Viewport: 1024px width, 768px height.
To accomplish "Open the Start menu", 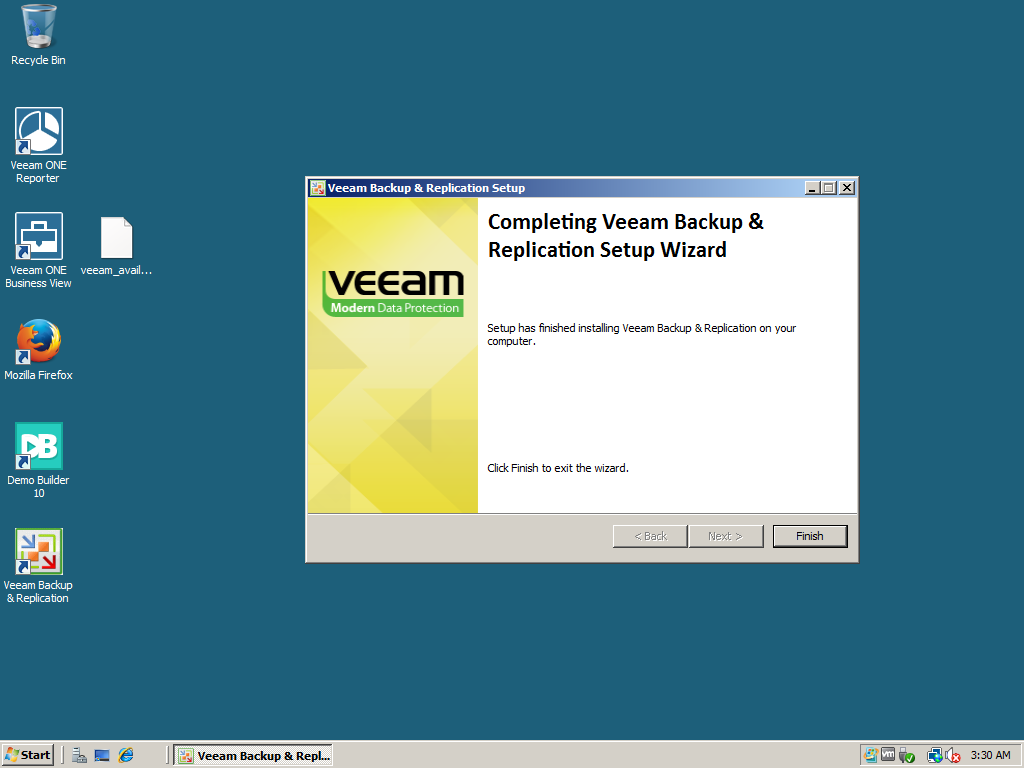I will coord(27,755).
